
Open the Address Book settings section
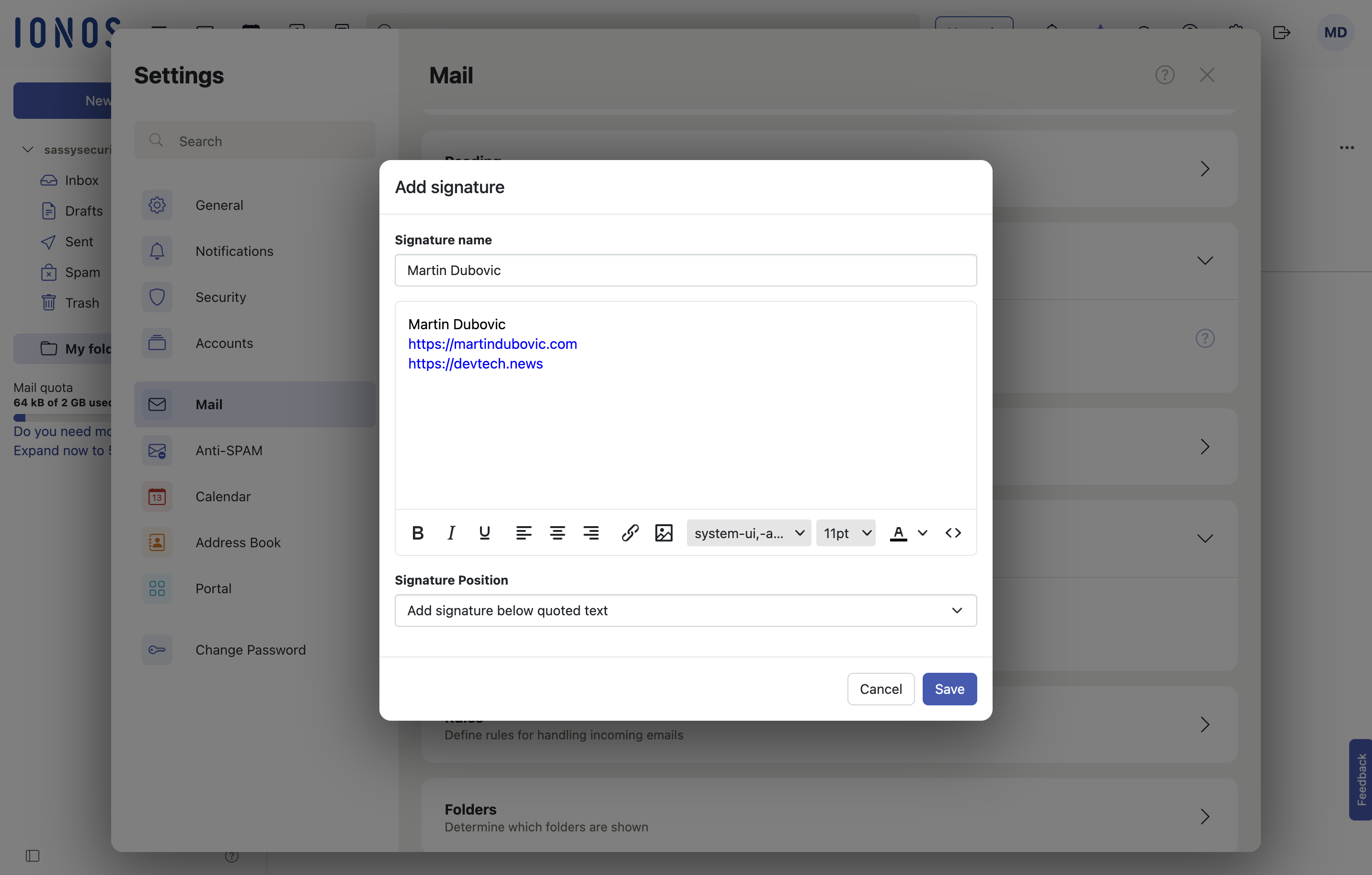[x=238, y=542]
